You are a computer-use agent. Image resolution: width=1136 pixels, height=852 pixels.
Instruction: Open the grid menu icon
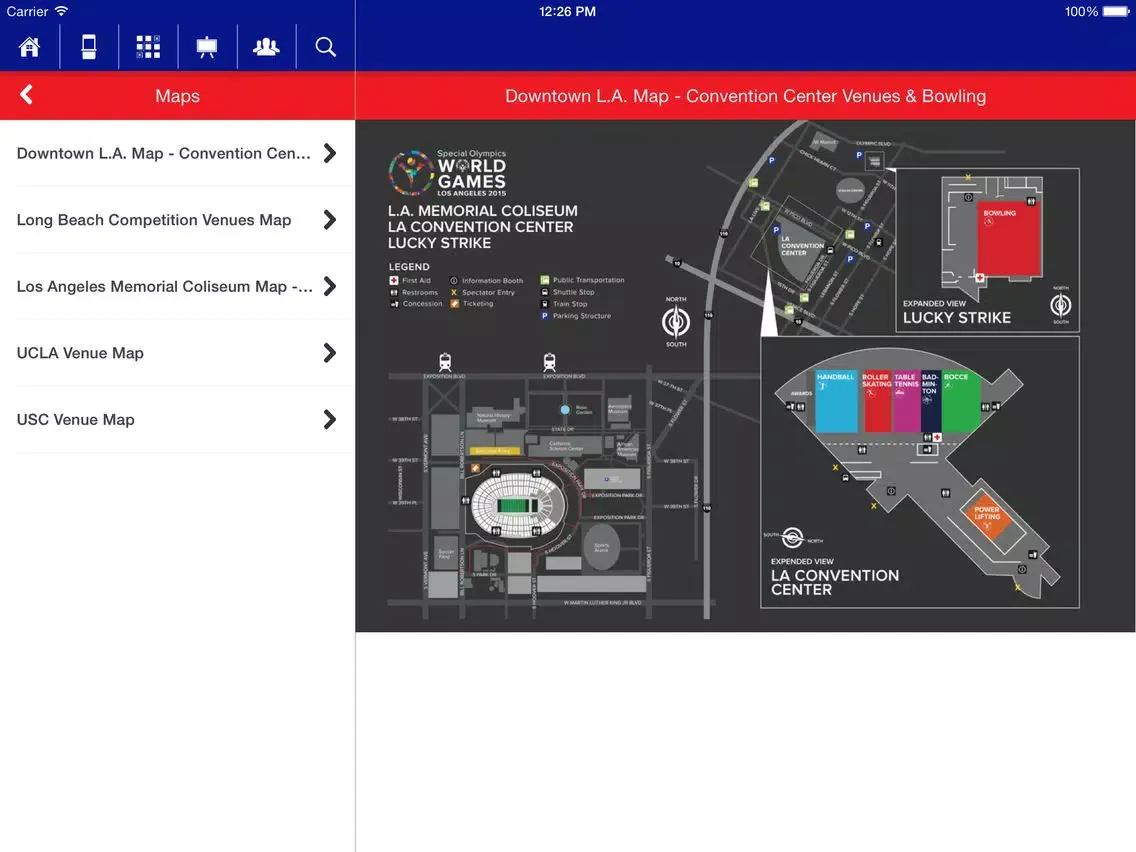pos(149,47)
